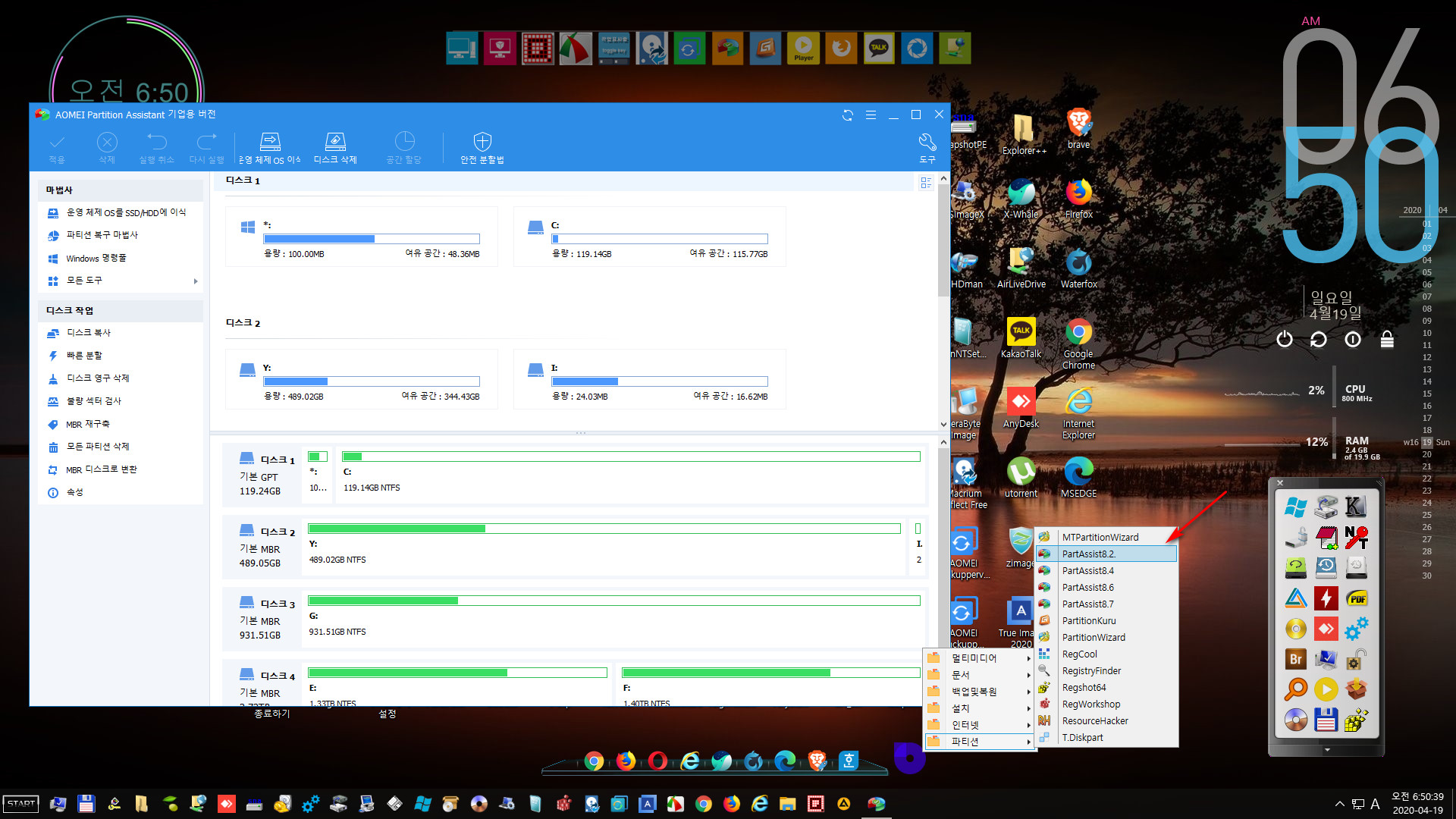Toggle the disk list view mode icon
Image resolution: width=1456 pixels, height=819 pixels.
coord(926,183)
